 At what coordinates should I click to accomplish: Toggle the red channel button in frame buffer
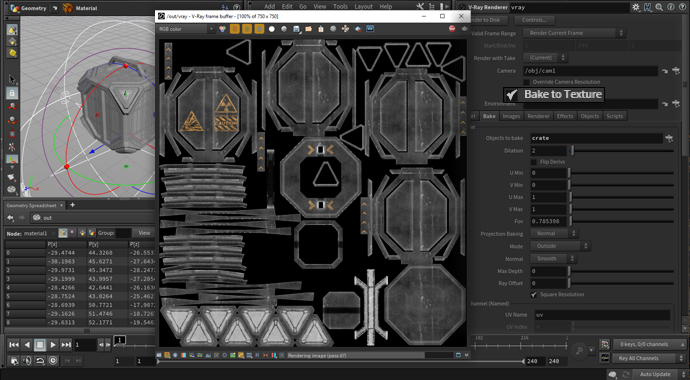click(235, 29)
